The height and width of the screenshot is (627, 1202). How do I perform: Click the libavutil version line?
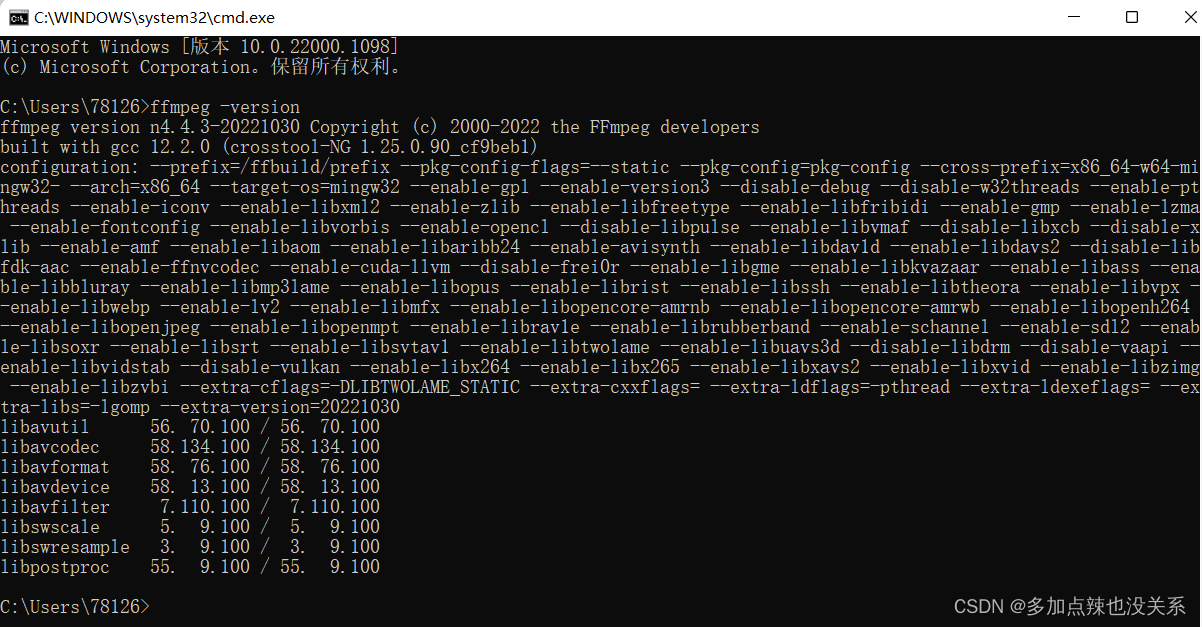[x=190, y=426]
